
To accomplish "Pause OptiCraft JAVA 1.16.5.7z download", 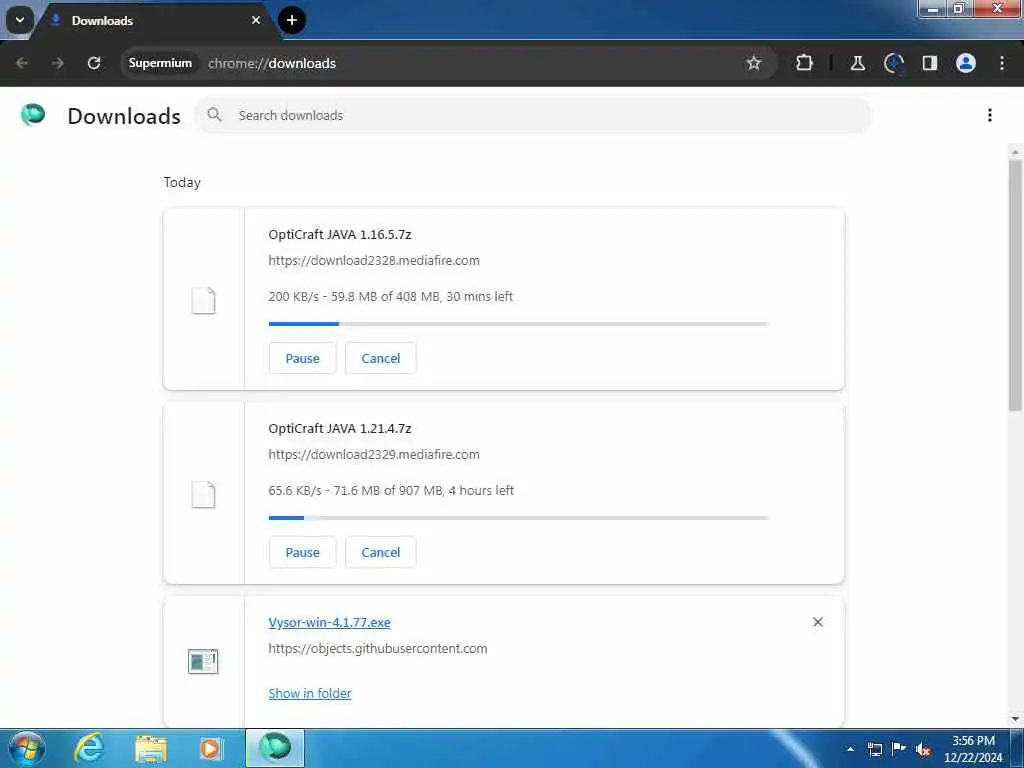I will (x=302, y=358).
